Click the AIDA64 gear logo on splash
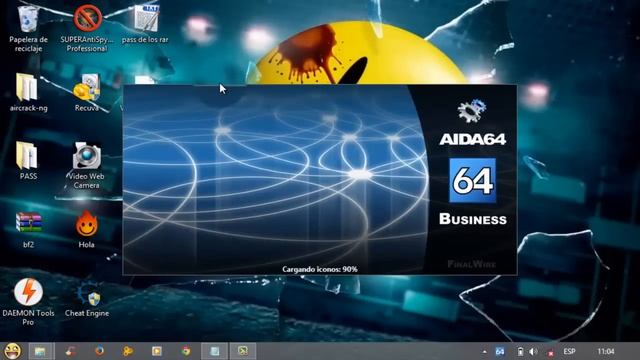640x360 pixels. click(472, 111)
